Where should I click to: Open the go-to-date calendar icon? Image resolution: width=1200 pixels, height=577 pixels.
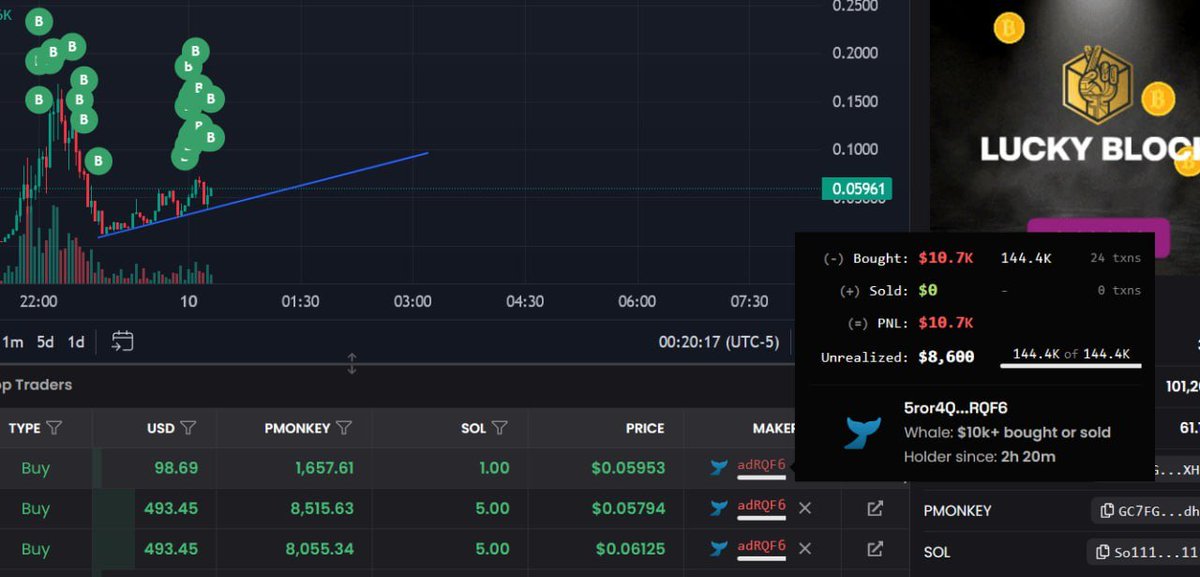point(122,341)
